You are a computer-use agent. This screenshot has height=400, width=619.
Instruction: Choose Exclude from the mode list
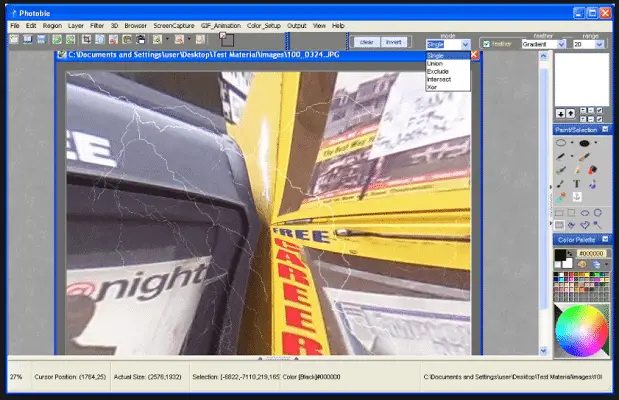tap(448, 71)
